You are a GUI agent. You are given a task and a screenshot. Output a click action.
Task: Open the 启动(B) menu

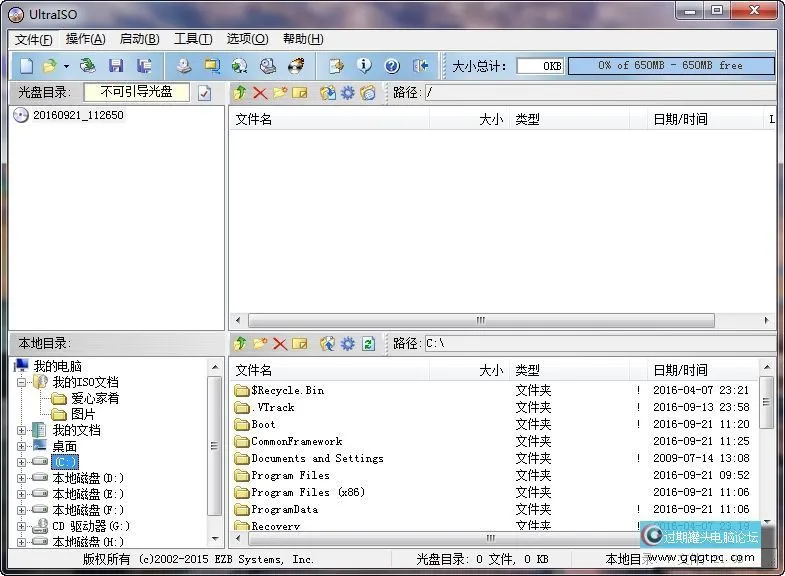[139, 39]
